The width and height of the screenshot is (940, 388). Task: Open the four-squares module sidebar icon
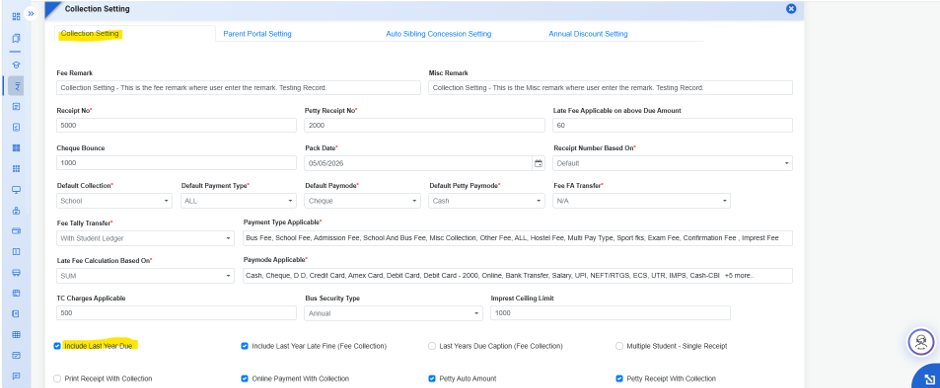[16, 148]
